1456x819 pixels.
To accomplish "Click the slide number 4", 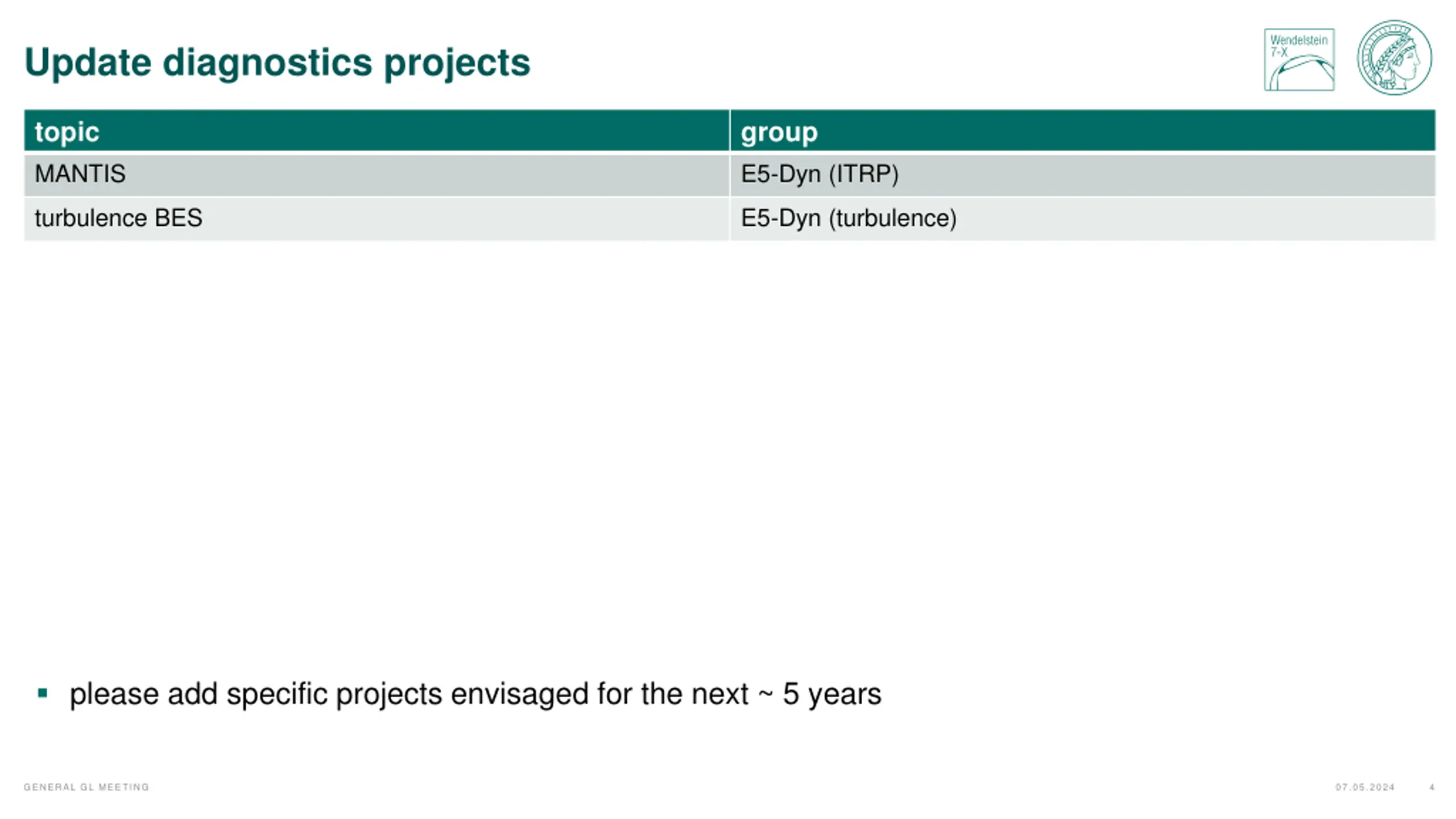I will [1432, 787].
